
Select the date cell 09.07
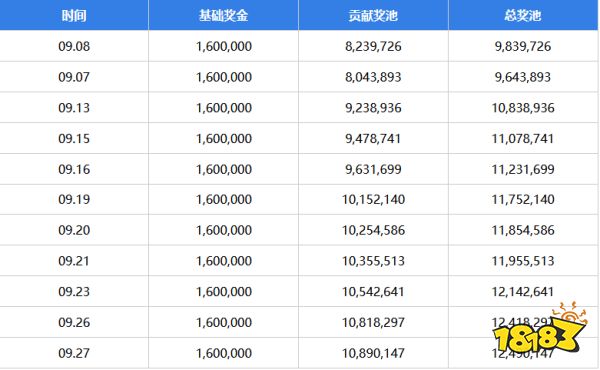point(74,77)
